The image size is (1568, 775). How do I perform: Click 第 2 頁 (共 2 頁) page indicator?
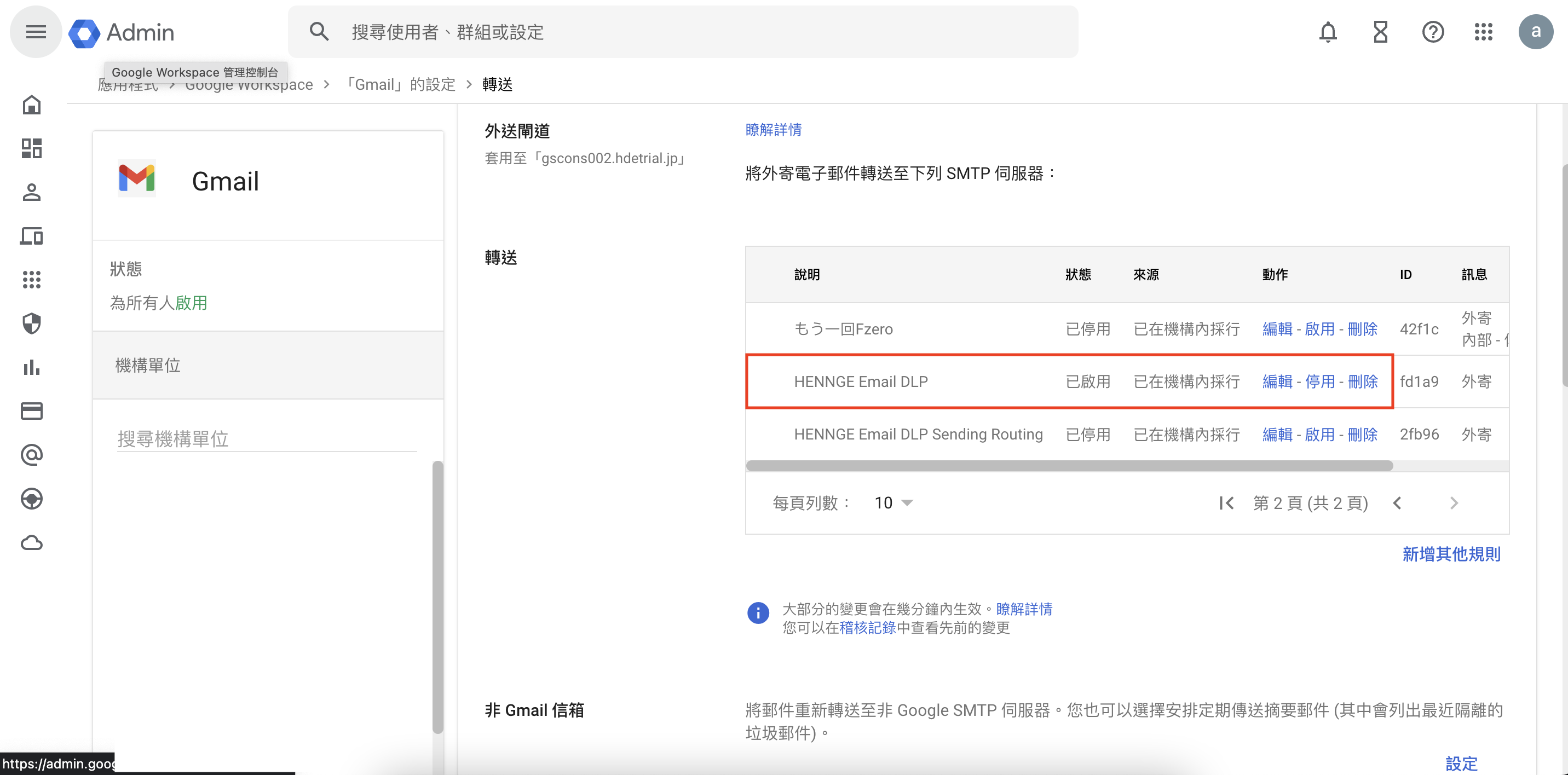pyautogui.click(x=1310, y=503)
